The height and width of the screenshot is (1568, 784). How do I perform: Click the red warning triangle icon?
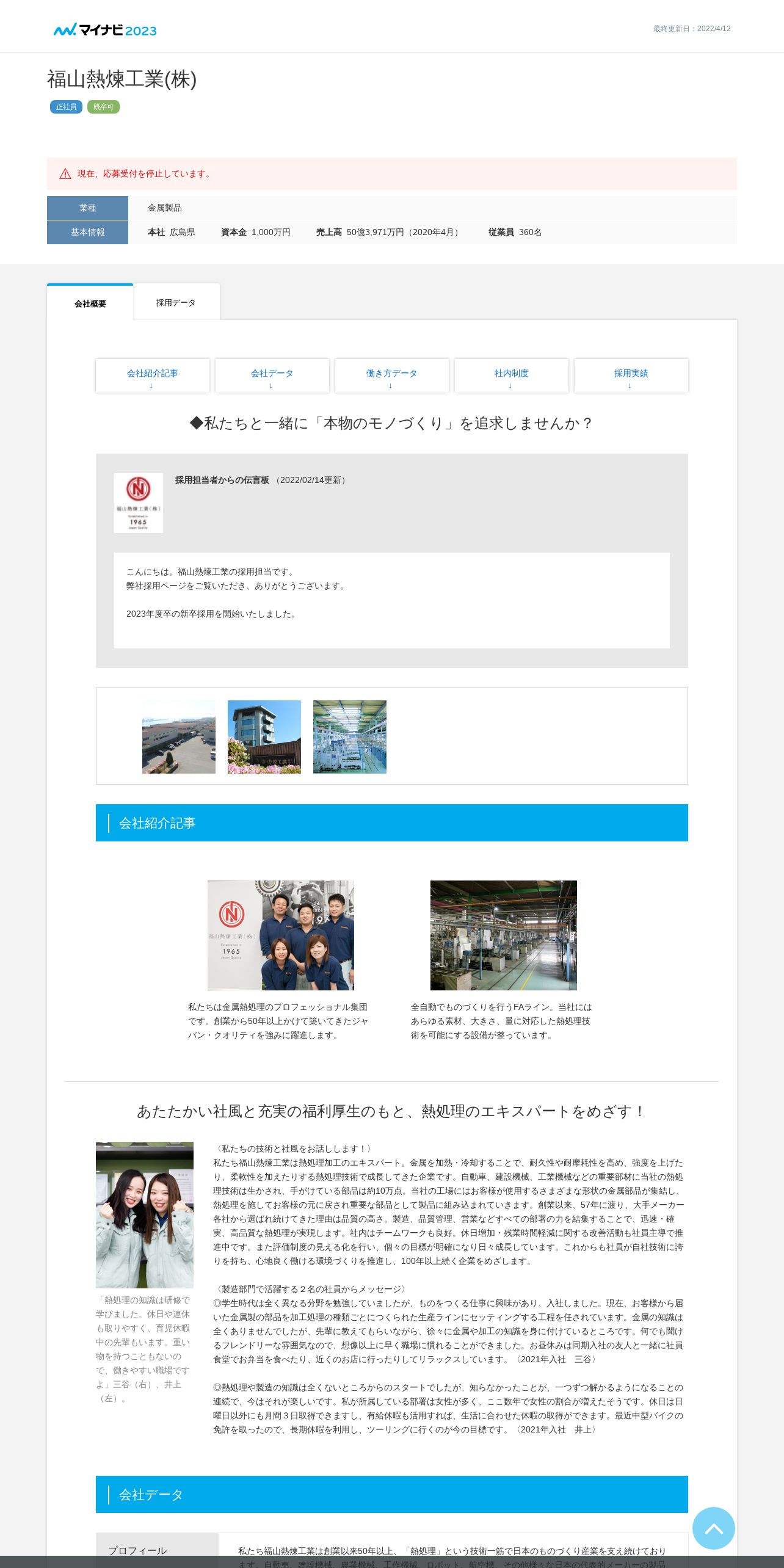pos(65,174)
